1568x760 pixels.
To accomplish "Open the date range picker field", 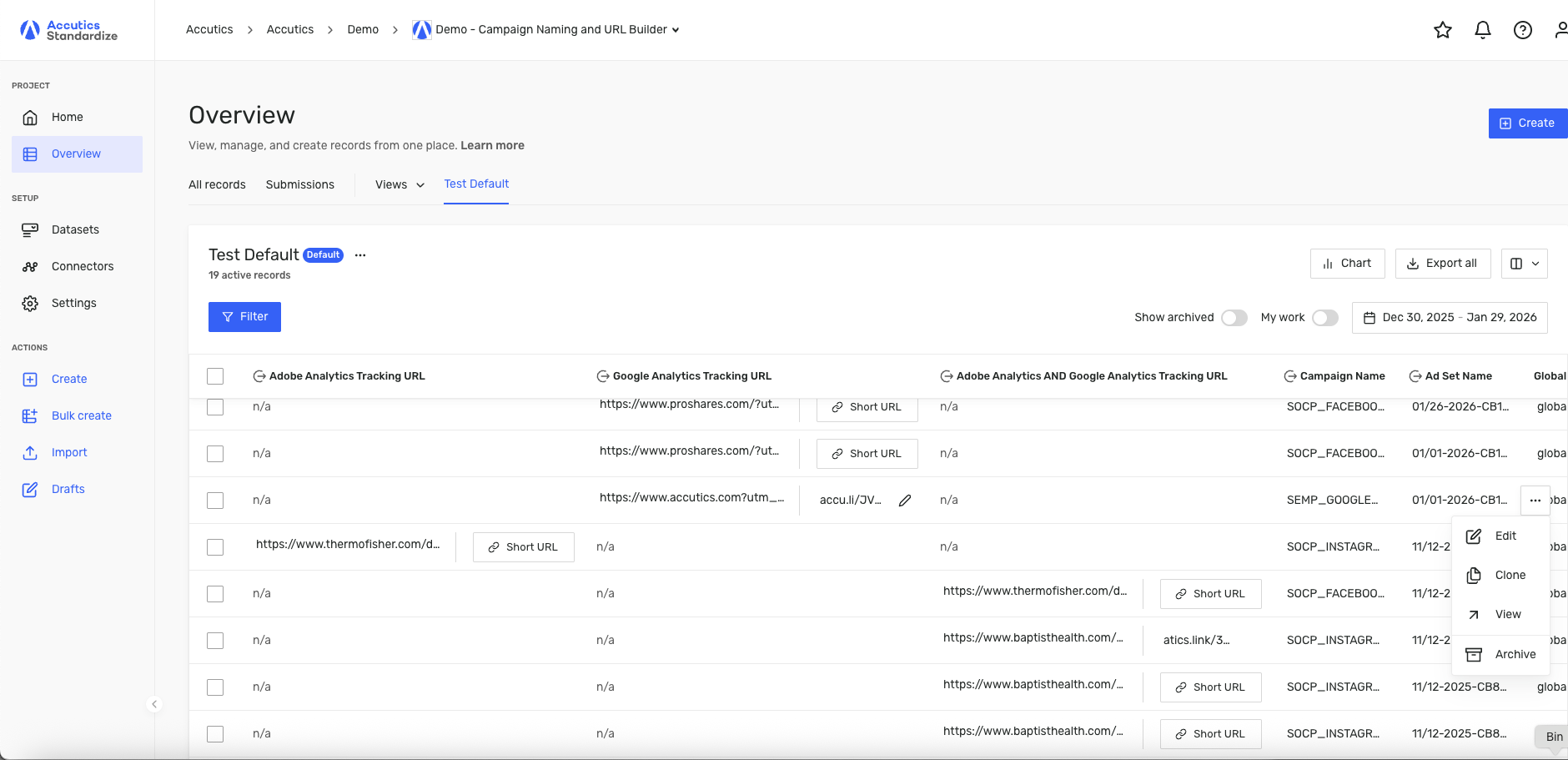I will (x=1450, y=318).
